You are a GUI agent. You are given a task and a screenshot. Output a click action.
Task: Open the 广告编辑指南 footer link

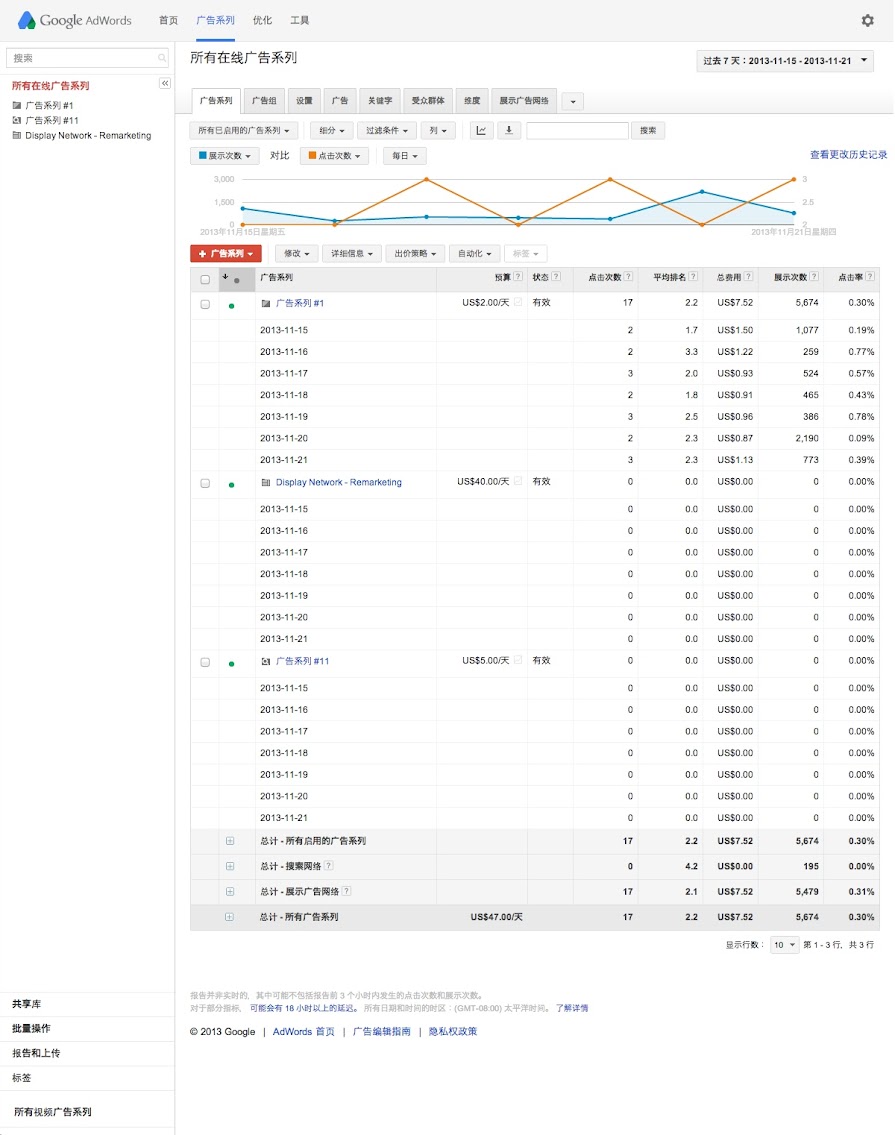pyautogui.click(x=382, y=1031)
